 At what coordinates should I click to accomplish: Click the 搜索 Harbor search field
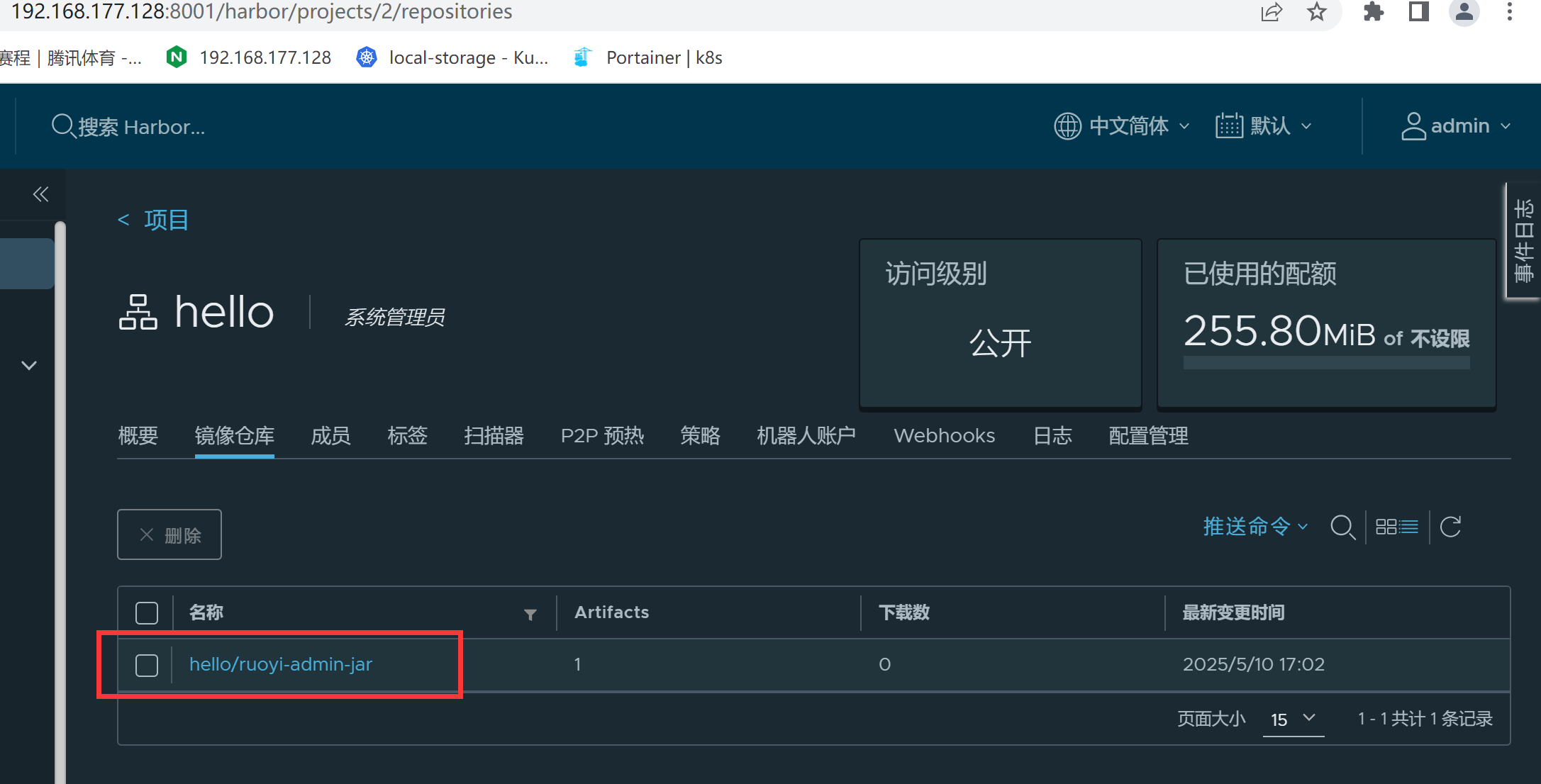[x=142, y=127]
